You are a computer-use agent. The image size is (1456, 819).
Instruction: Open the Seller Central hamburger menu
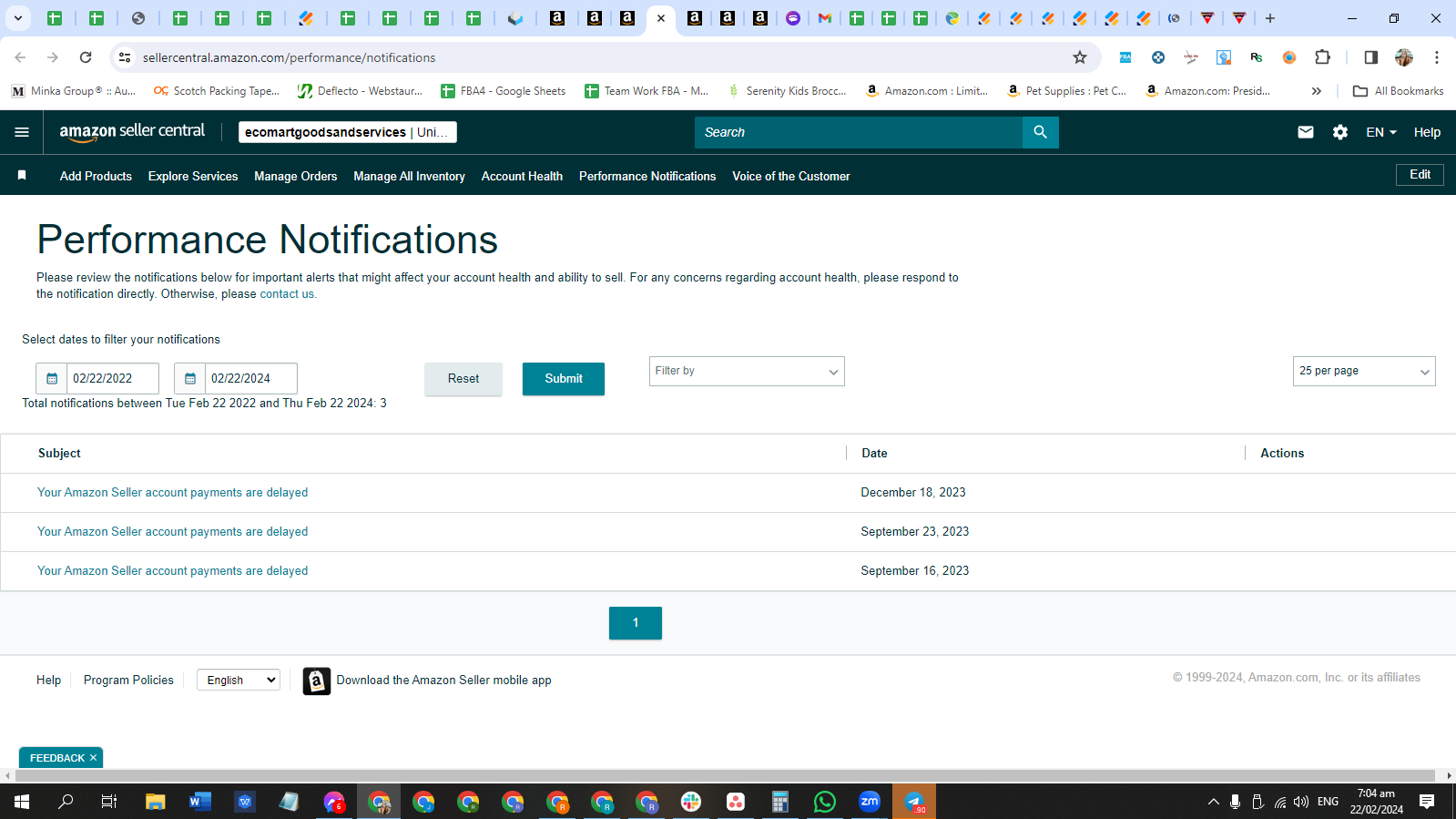[x=22, y=132]
